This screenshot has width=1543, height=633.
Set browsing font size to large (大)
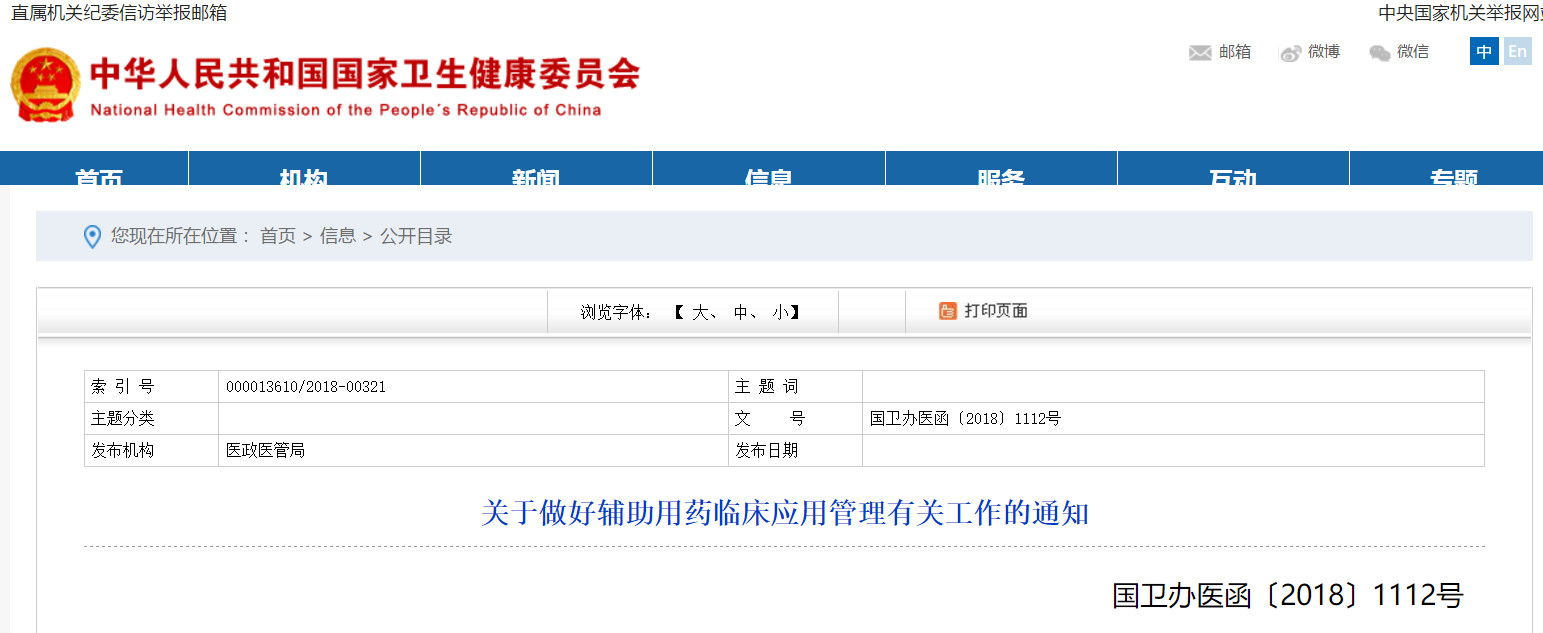(700, 312)
